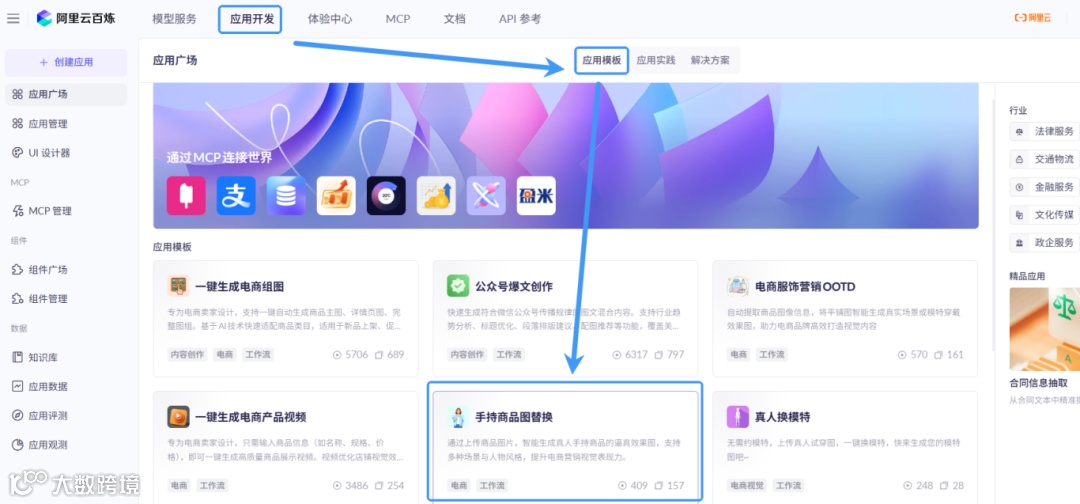Click the 一键生成电商产品视频 template icon
1080x504 pixels.
point(178,417)
